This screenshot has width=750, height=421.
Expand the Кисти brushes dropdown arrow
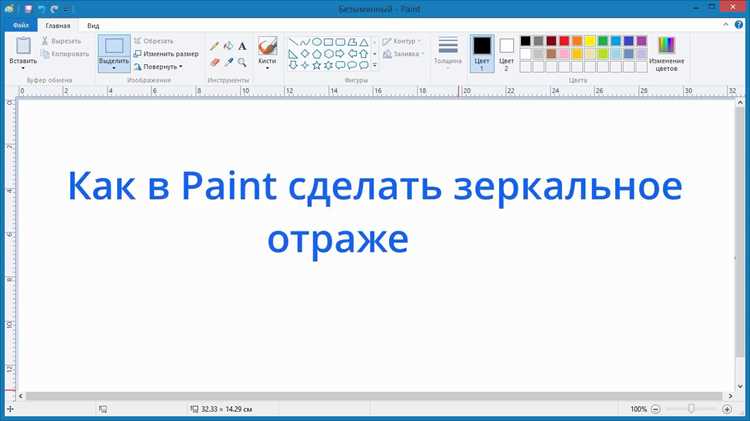[267, 68]
